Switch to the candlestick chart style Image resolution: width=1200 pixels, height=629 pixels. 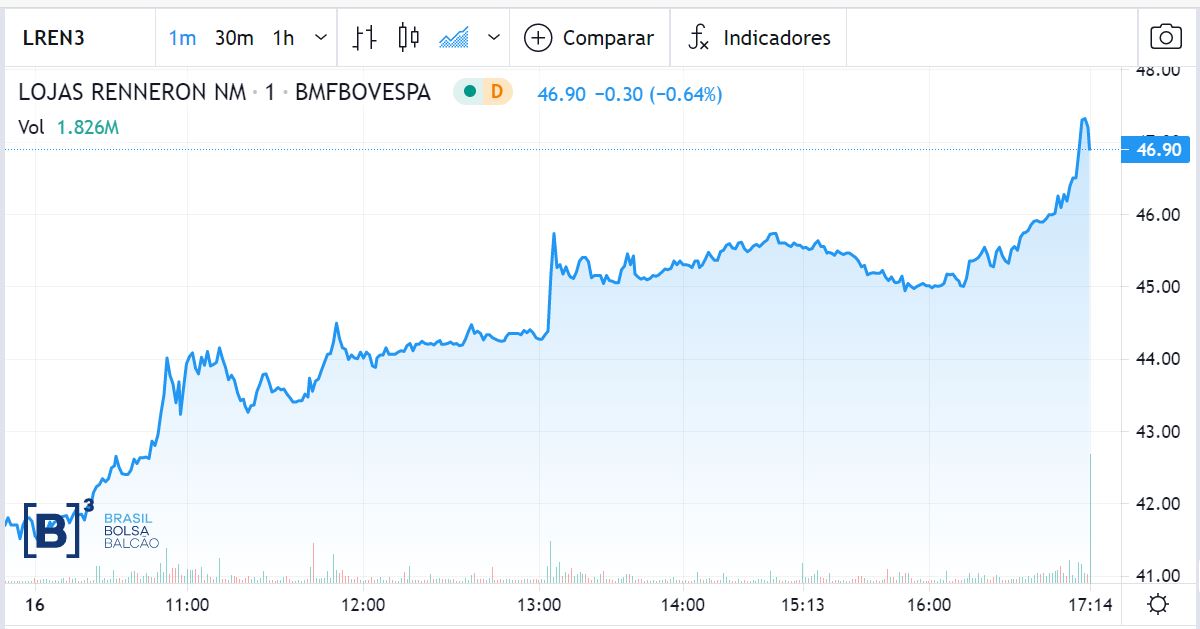(x=408, y=38)
